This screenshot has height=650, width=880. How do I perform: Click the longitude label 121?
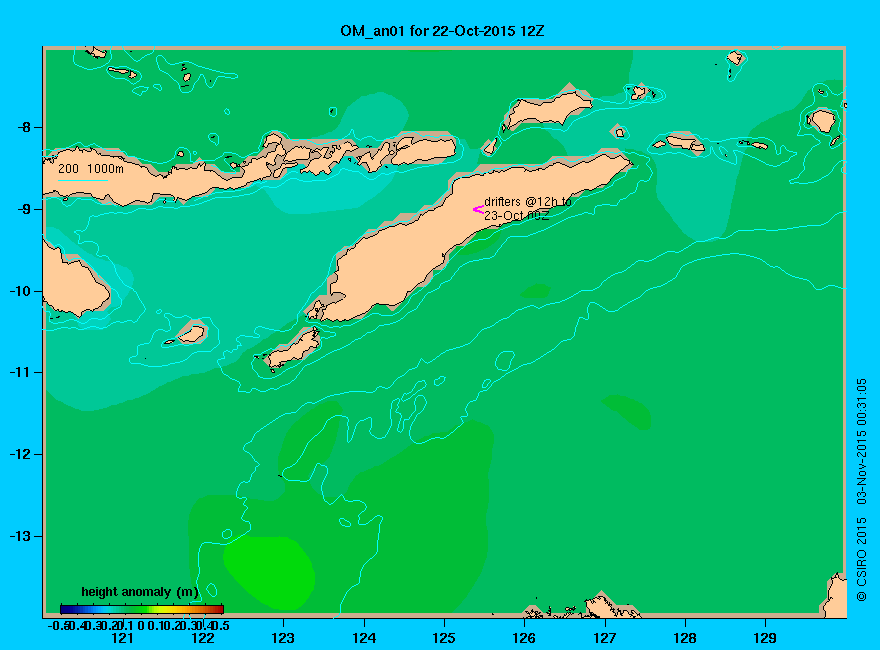pos(122,638)
